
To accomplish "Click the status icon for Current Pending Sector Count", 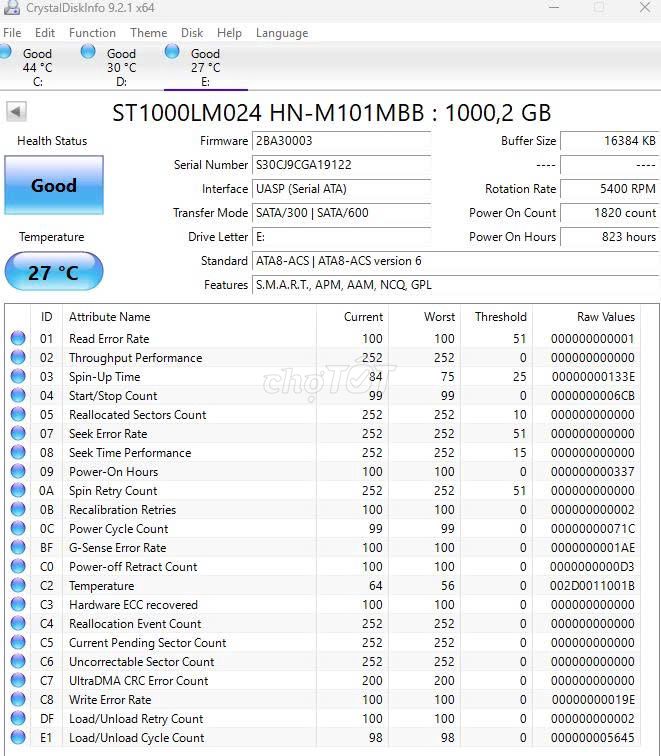I will pos(18,642).
